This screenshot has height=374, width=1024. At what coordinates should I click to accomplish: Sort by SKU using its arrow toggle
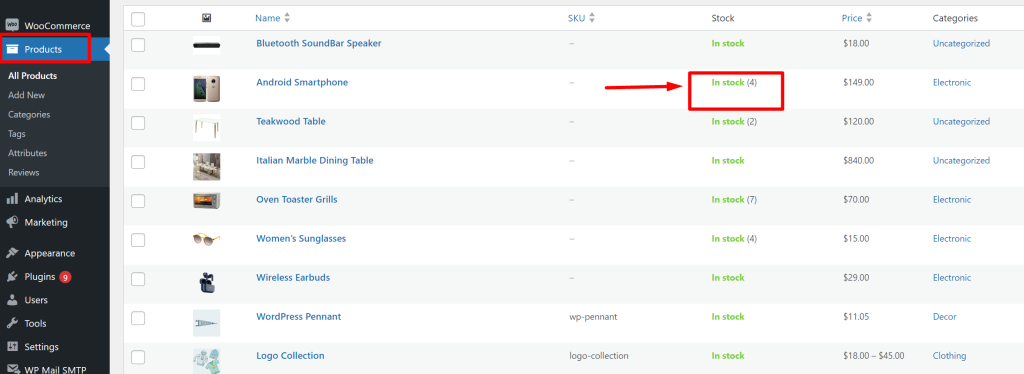(592, 18)
